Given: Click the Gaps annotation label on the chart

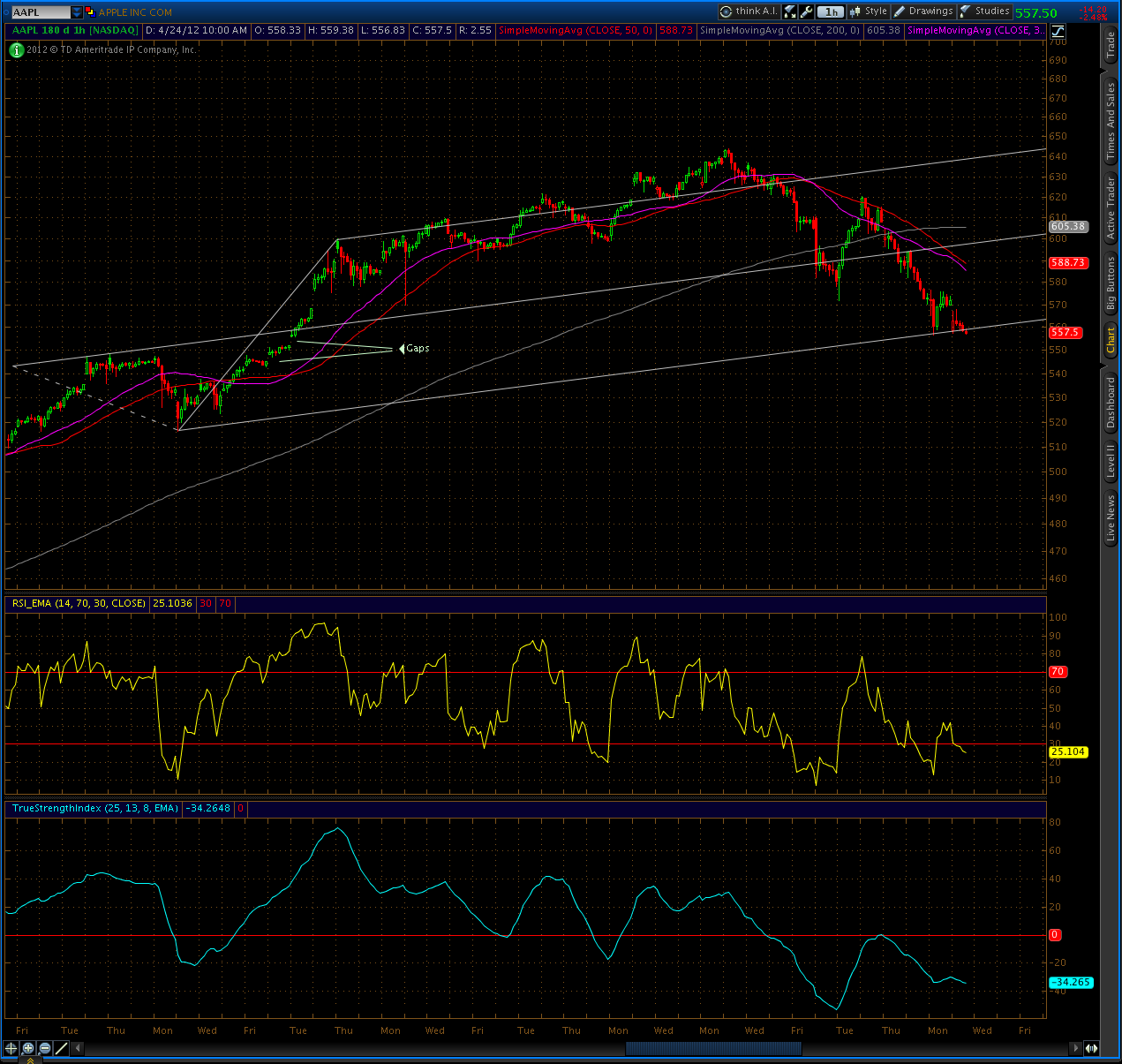Looking at the screenshot, I should [x=418, y=349].
